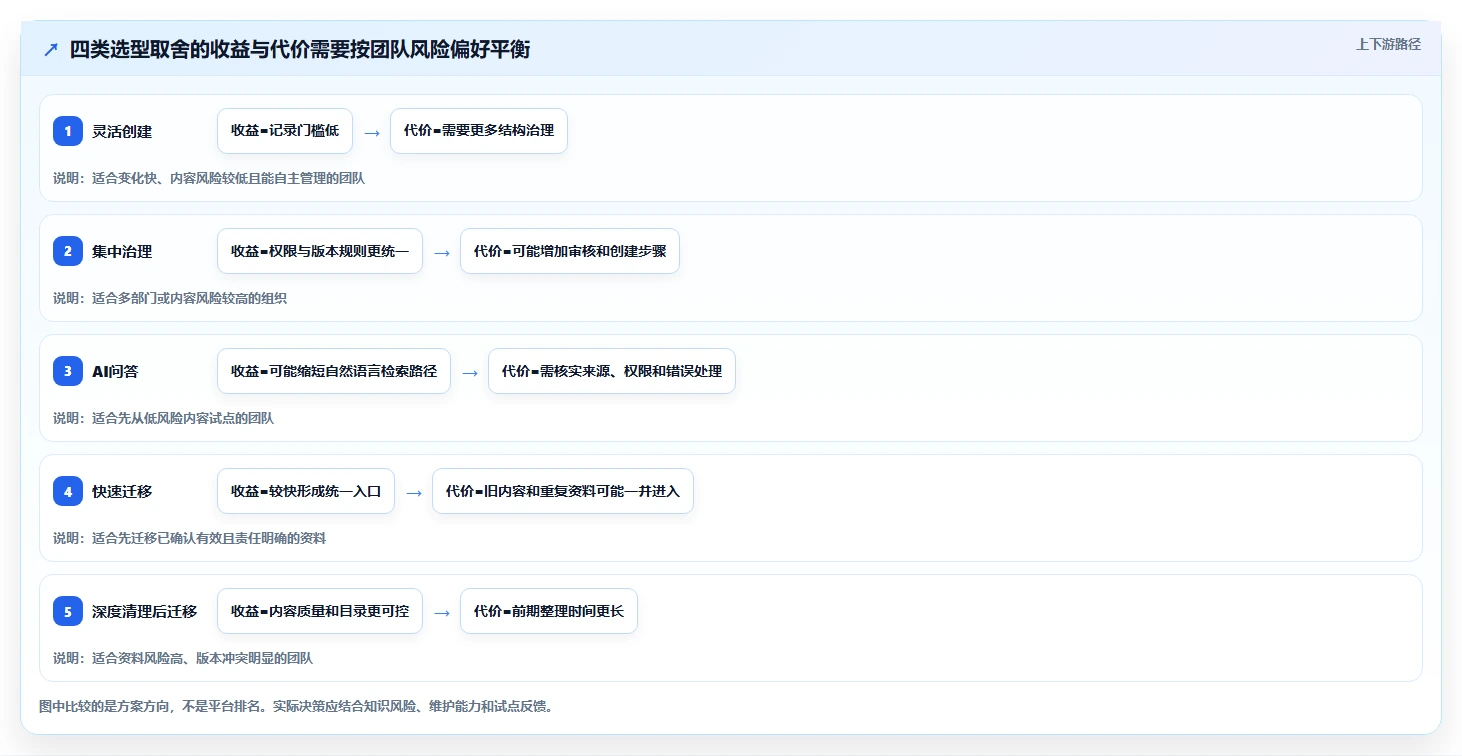The width and height of the screenshot is (1462, 756).
Task: Click the 代价=需要更多结构治理 chip
Action: pyautogui.click(x=479, y=131)
